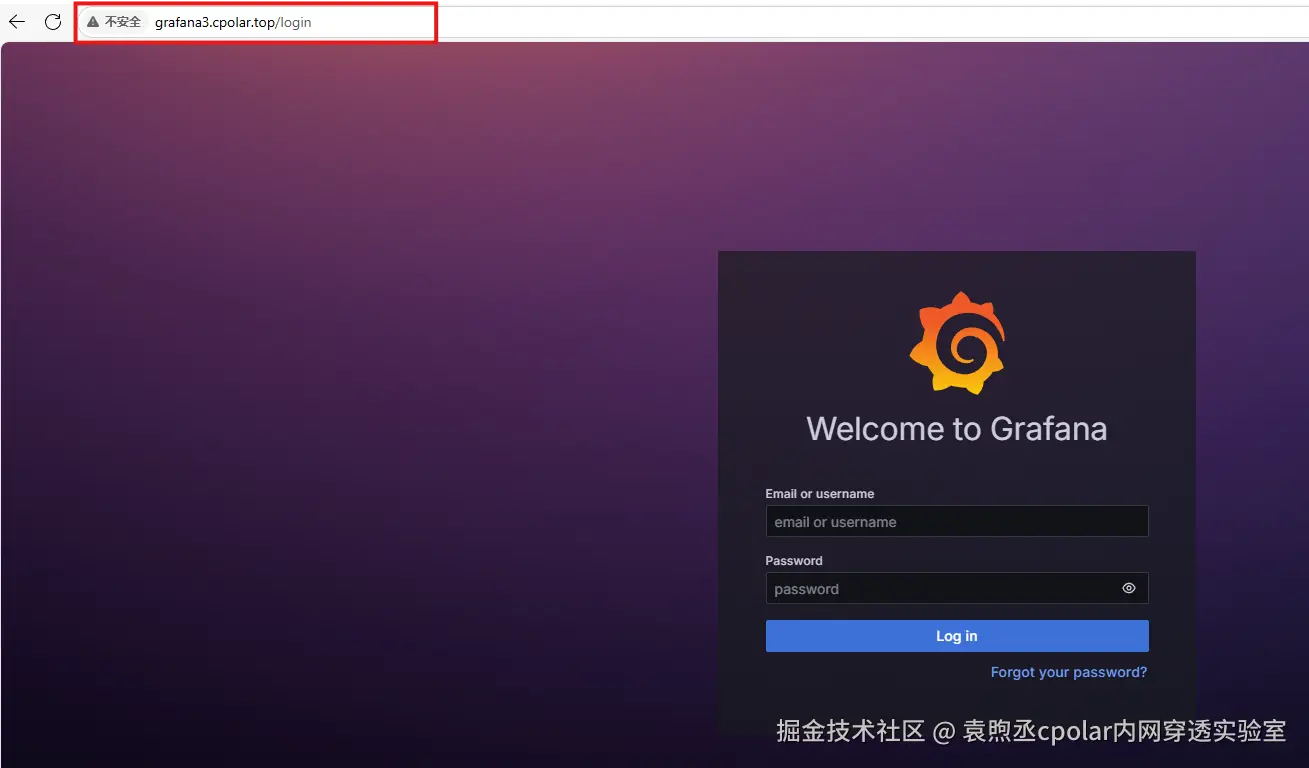Focus the email or username field
Screen dimensions: 1309x768
tap(957, 521)
